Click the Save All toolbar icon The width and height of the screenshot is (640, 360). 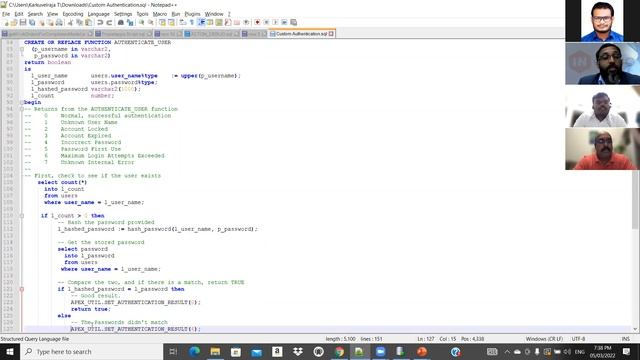[32, 22]
